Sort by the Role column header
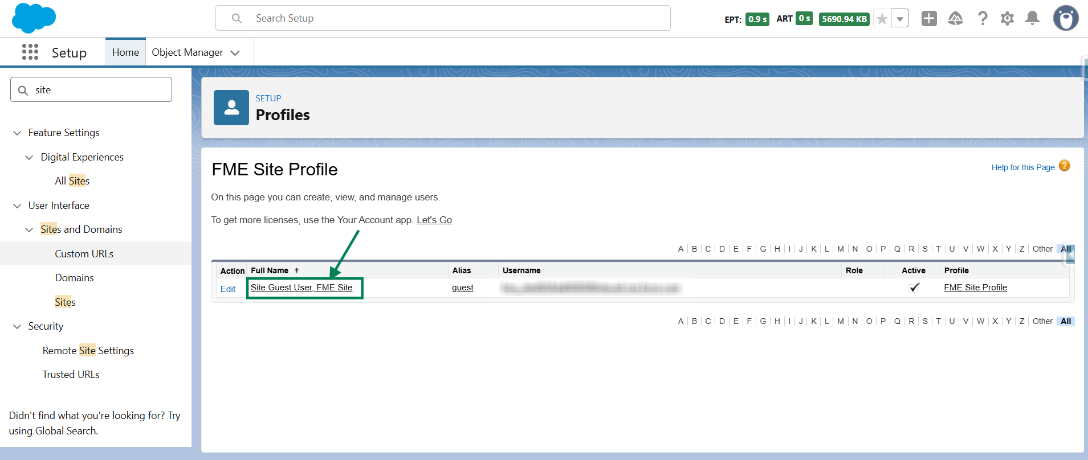The image size is (1088, 460). tap(854, 270)
